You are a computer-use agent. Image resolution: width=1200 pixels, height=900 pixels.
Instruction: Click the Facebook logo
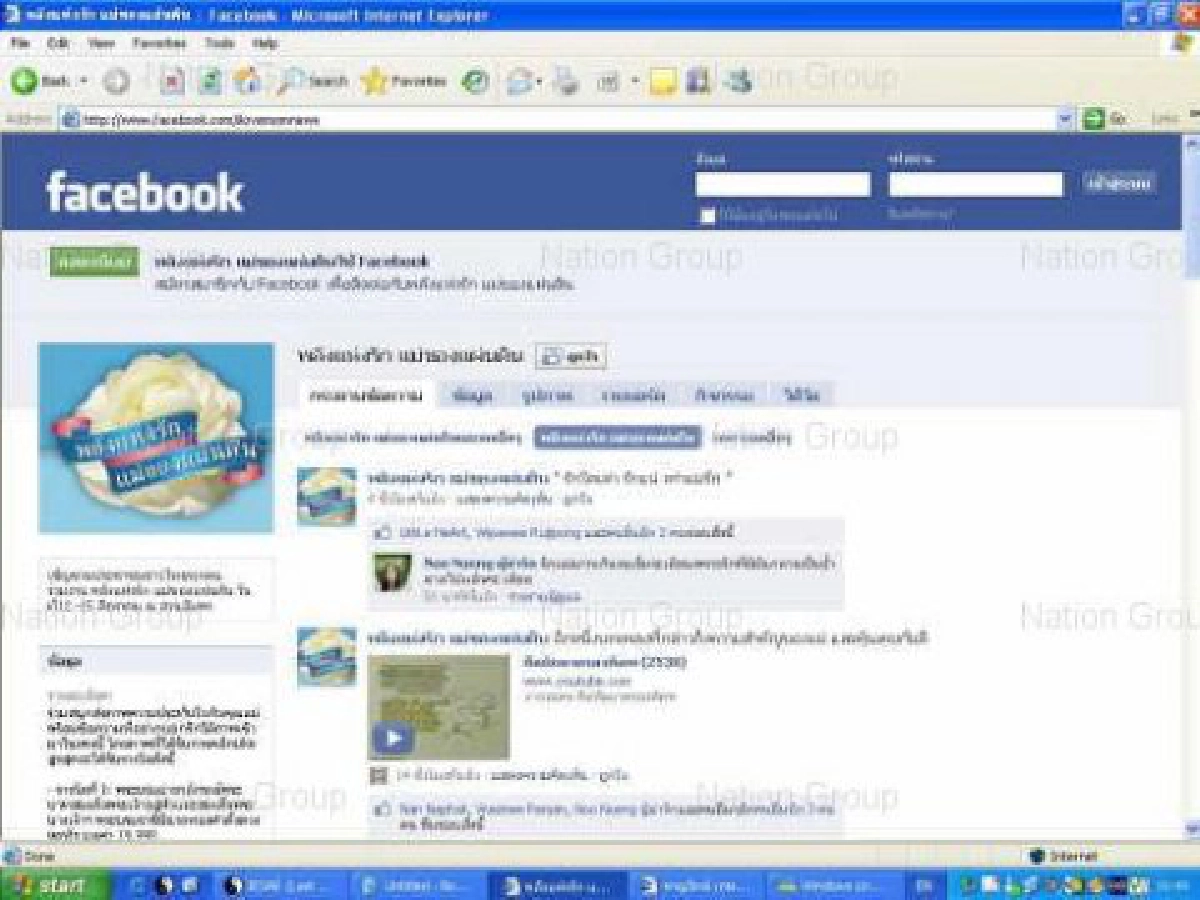click(x=145, y=191)
